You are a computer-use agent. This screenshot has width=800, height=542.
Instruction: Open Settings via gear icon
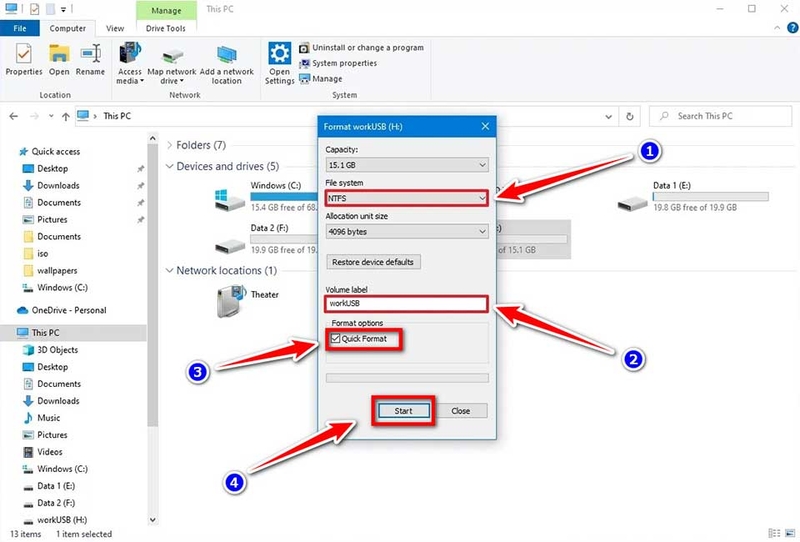tap(280, 63)
